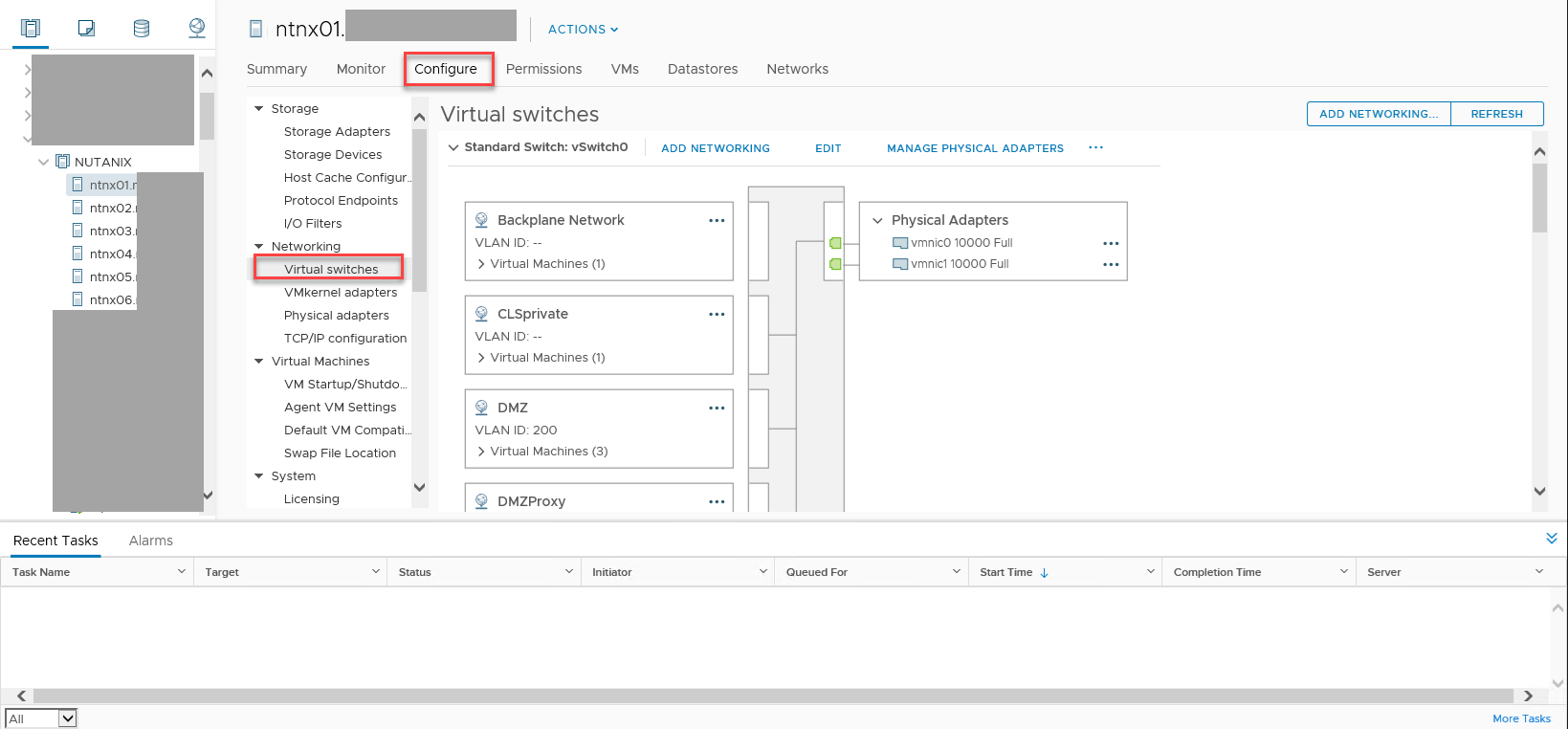Screen dimensions: 1568x729
Task: Open the ACTIONS dropdown menu
Action: 583,30
